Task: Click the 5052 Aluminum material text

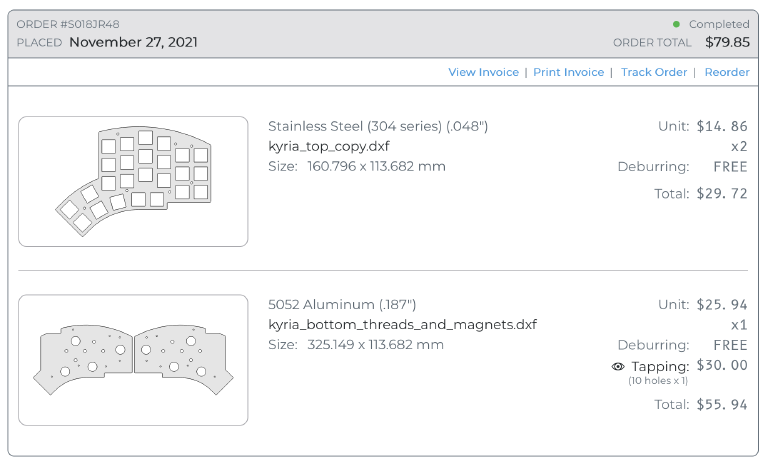Action: pos(342,305)
